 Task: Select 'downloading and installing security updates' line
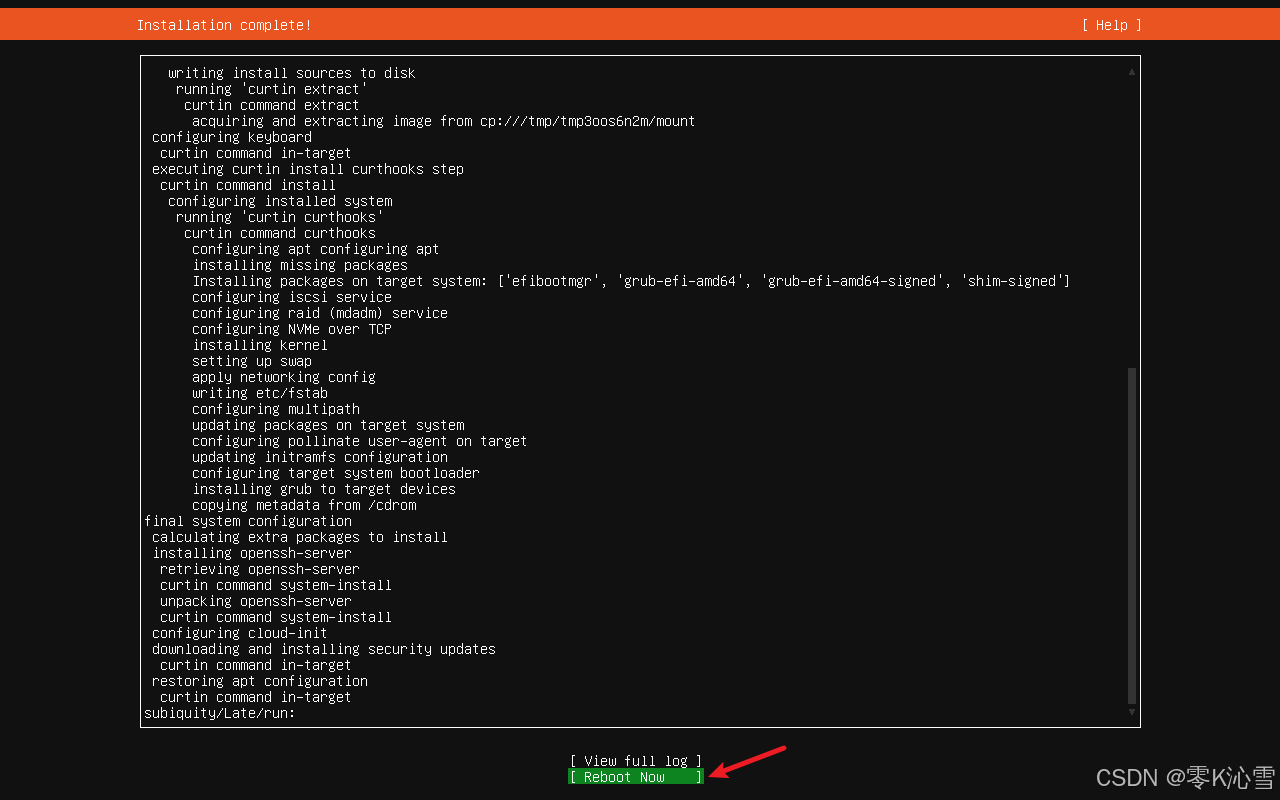(x=324, y=649)
